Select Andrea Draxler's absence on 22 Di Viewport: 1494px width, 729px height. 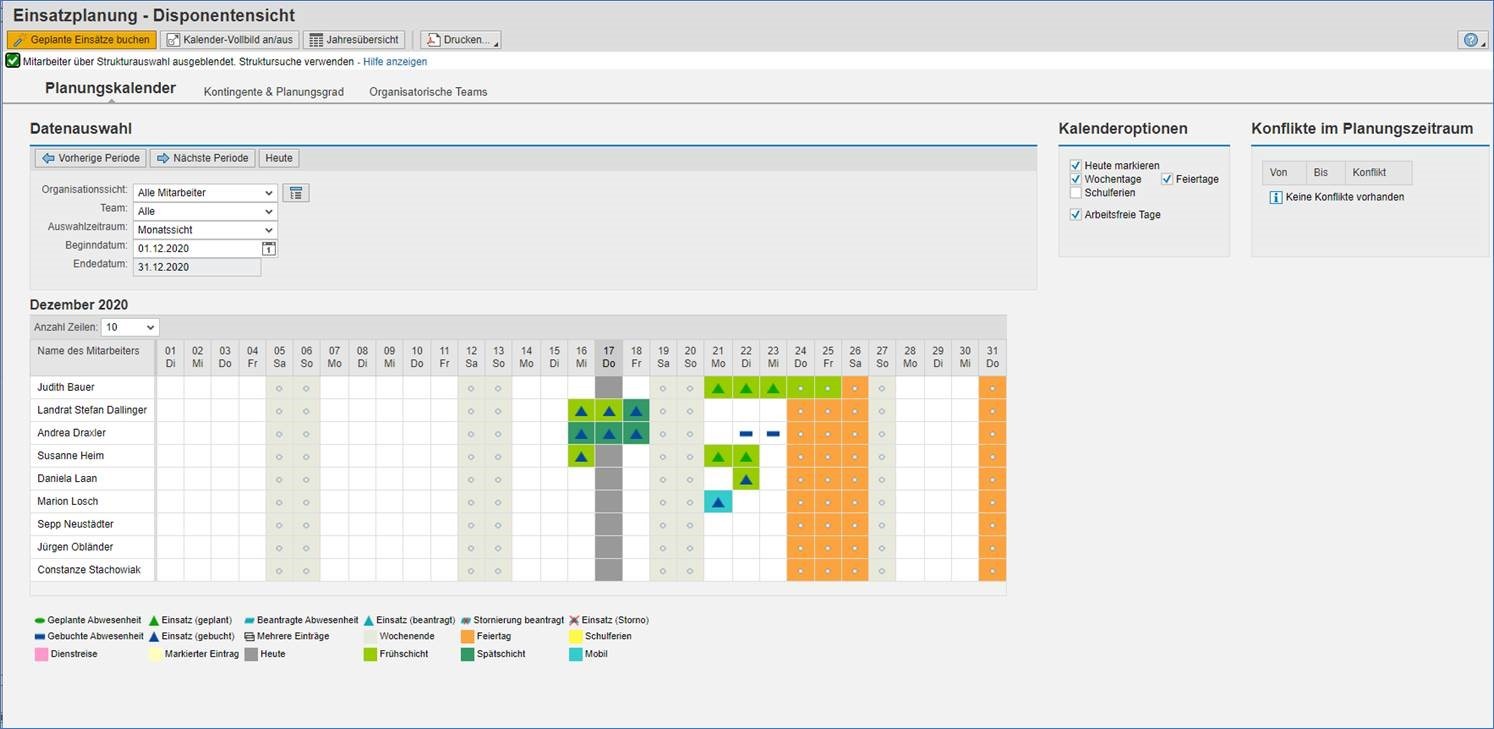[746, 434]
